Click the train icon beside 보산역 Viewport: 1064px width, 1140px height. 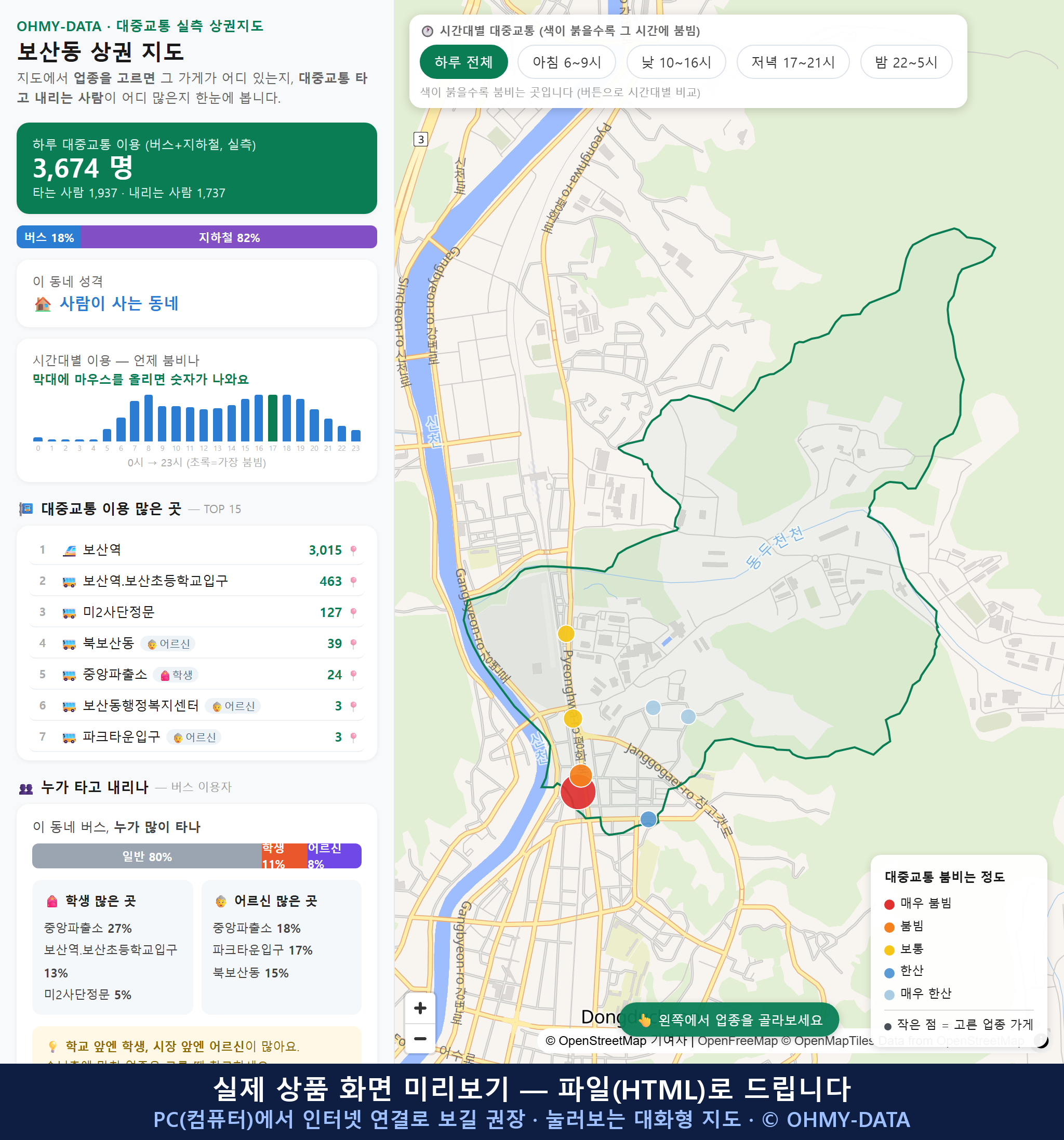tap(70, 551)
